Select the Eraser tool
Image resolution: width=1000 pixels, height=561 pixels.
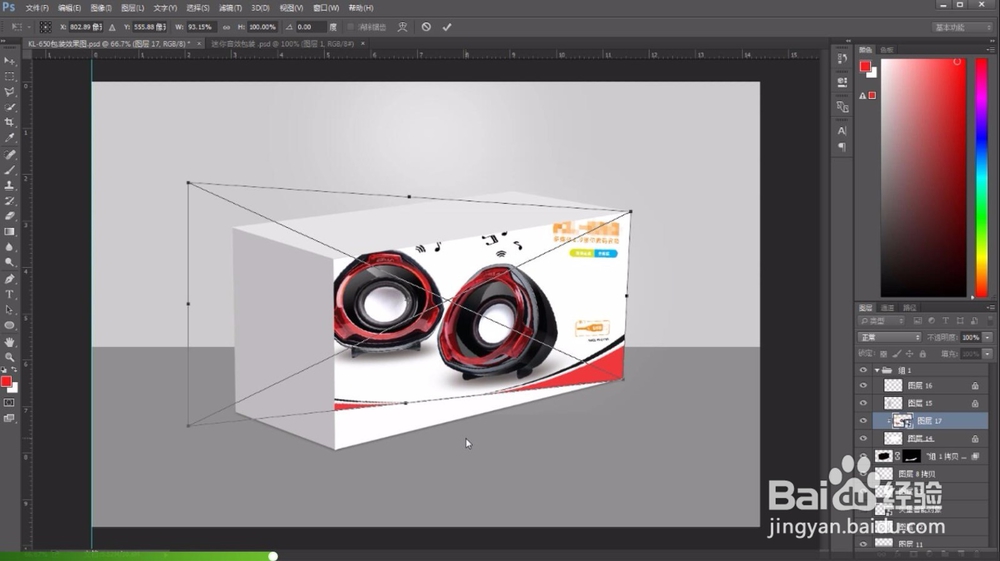pyautogui.click(x=9, y=216)
